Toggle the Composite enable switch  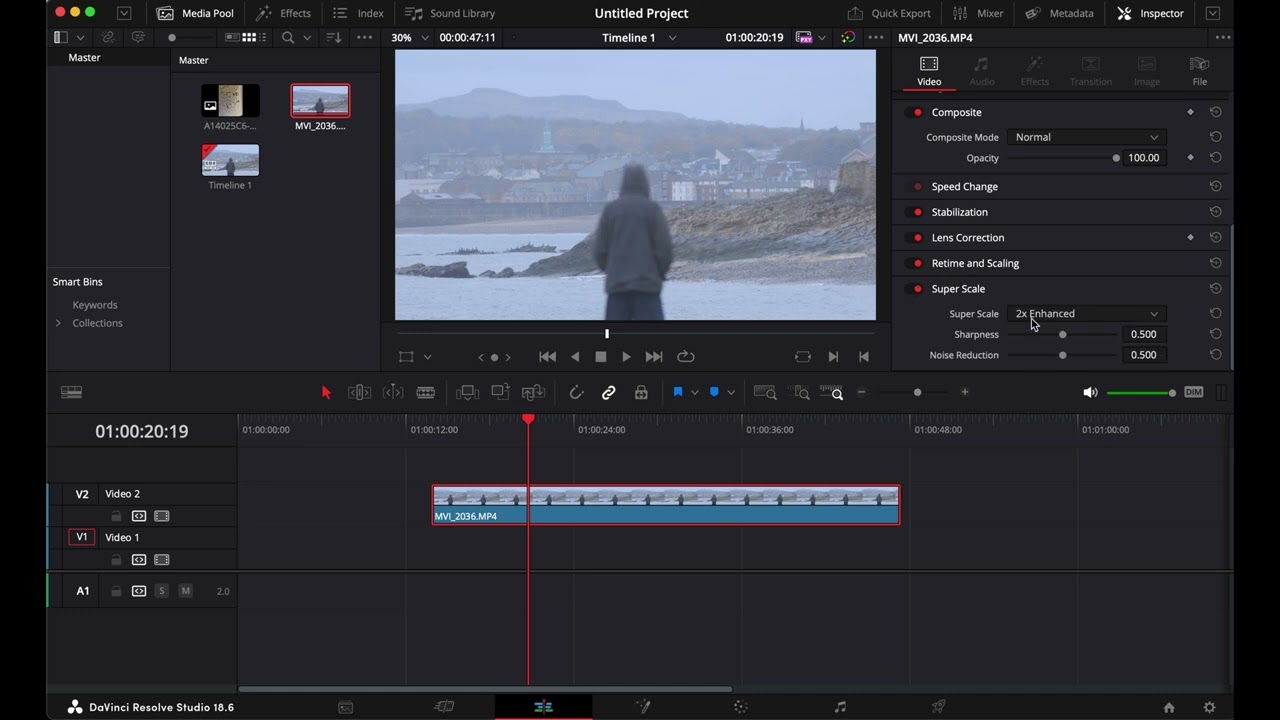pyautogui.click(x=917, y=112)
